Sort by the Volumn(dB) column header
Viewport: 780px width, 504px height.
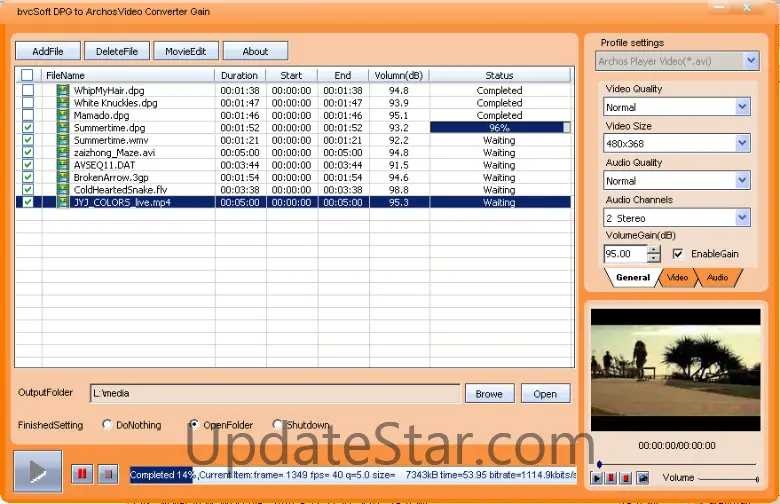point(399,75)
